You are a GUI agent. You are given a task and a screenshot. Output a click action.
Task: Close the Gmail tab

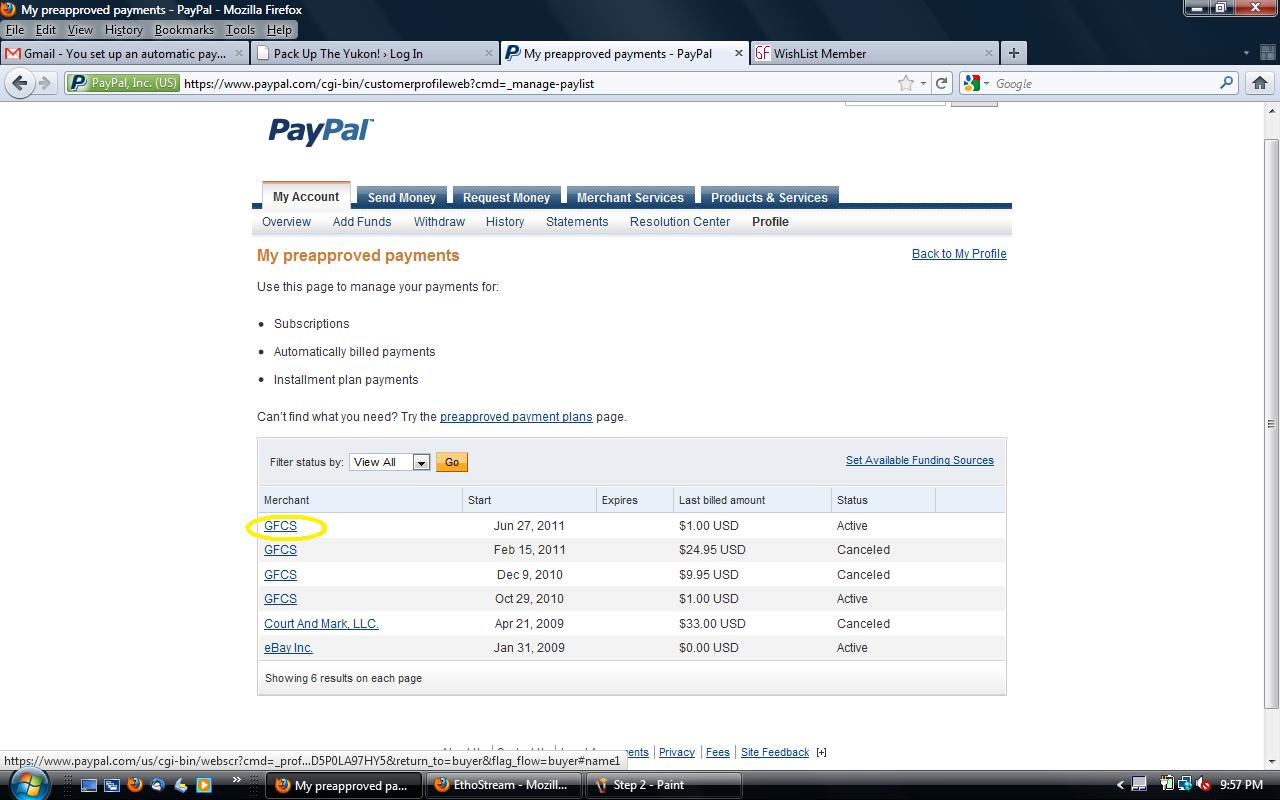pyautogui.click(x=239, y=53)
